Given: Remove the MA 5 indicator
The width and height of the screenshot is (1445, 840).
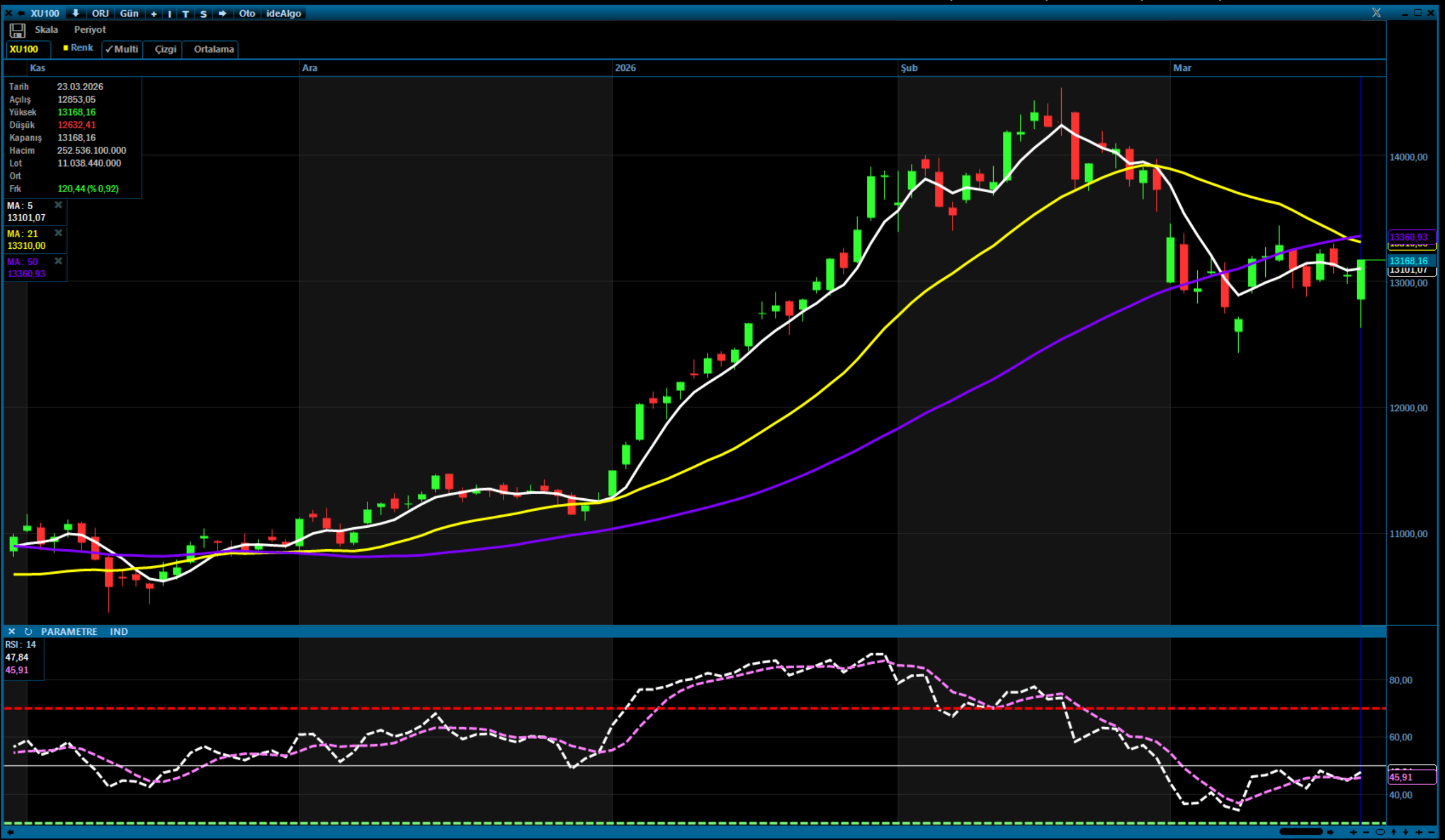Looking at the screenshot, I should pos(58,205).
